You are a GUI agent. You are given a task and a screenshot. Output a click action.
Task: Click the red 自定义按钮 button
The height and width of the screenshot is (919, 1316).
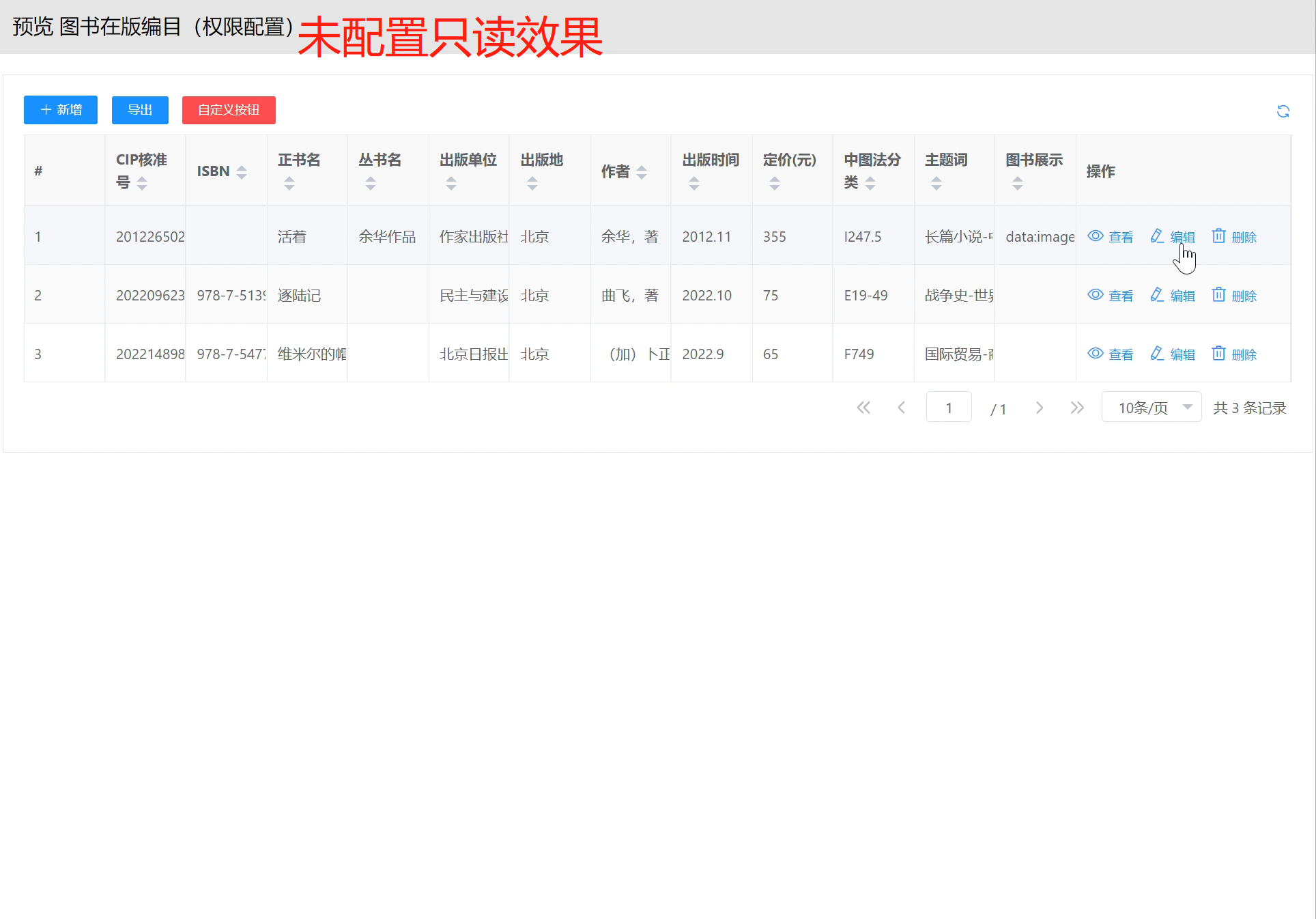point(229,110)
